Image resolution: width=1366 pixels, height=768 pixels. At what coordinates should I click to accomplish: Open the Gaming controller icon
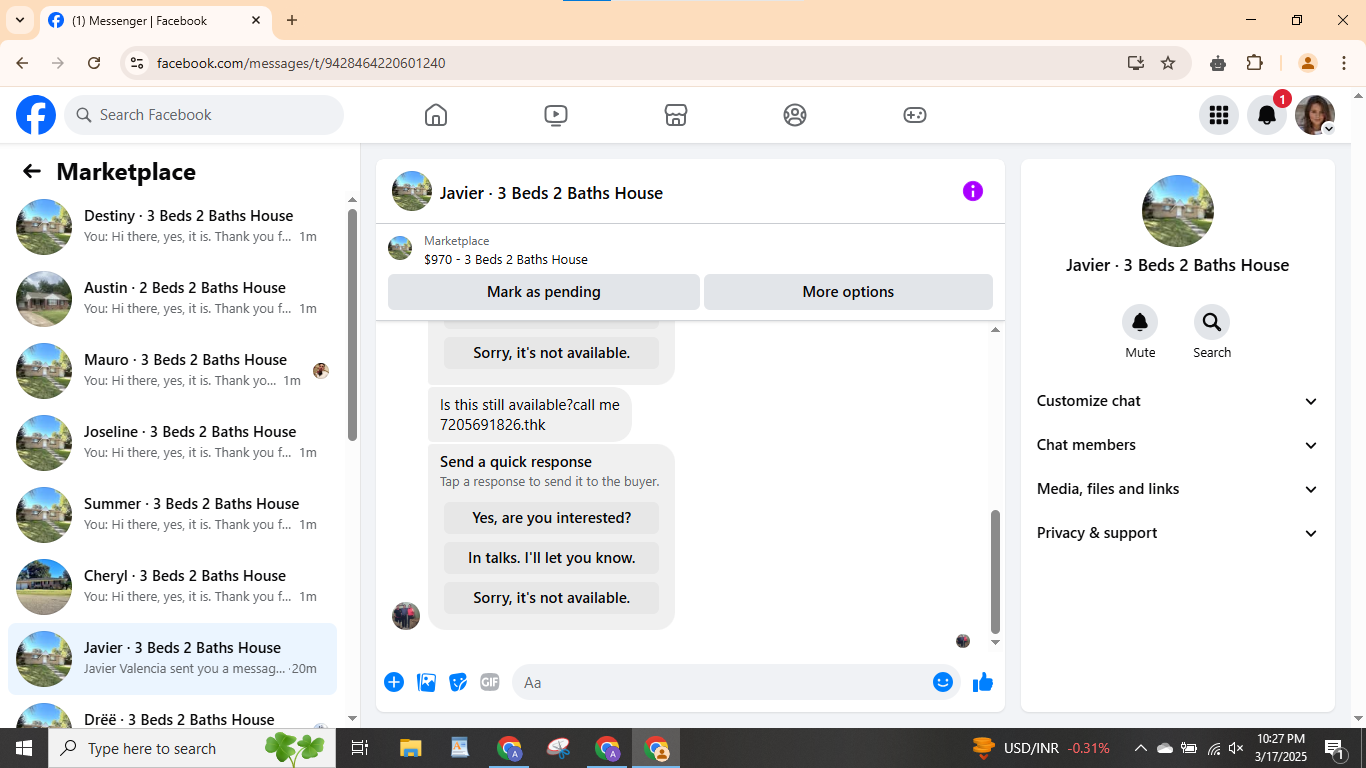tap(915, 115)
